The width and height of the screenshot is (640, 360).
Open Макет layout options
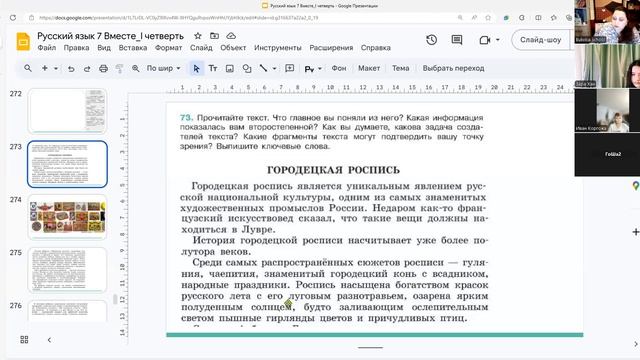[369, 68]
